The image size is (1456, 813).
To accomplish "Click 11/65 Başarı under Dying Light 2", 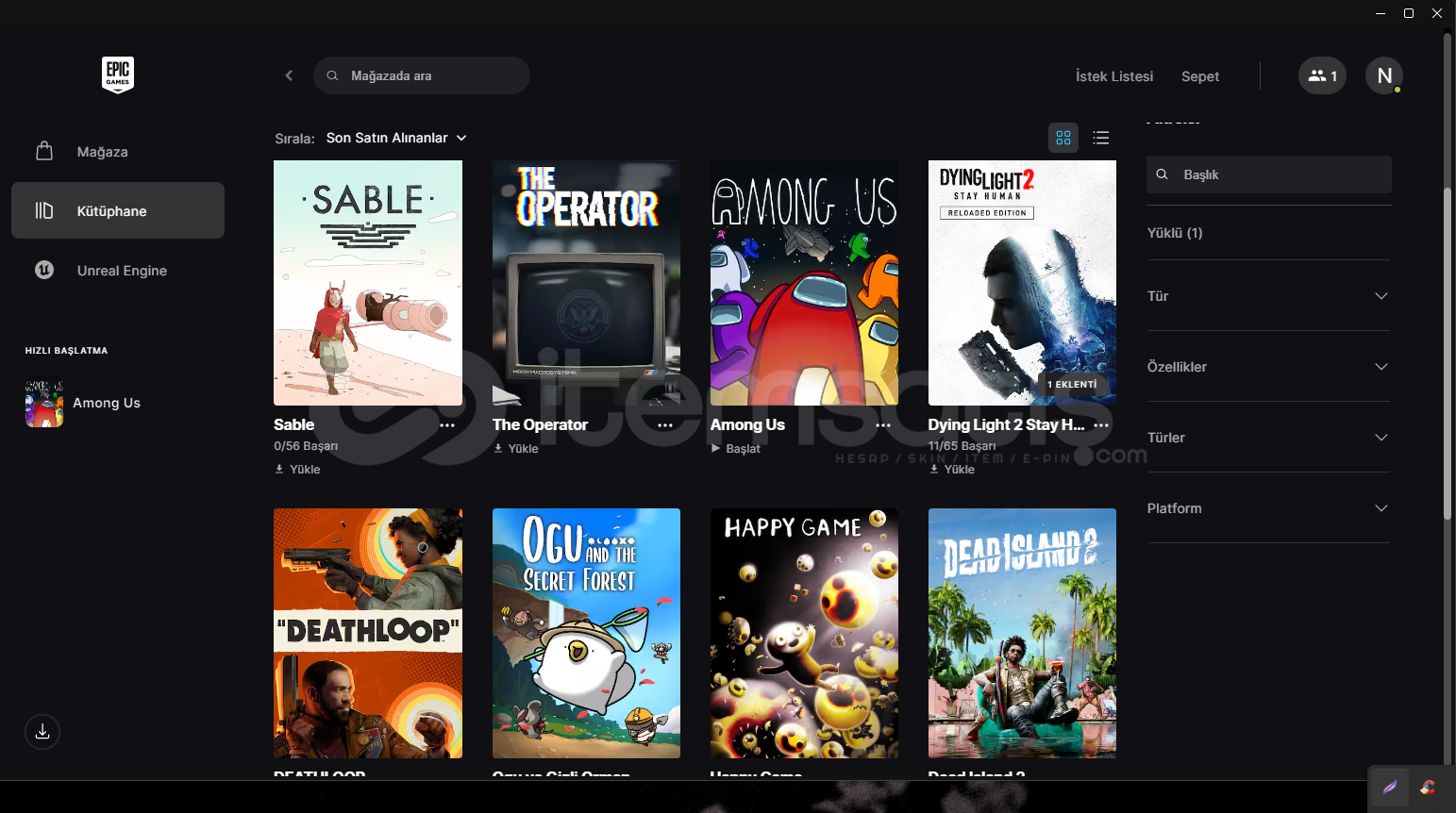I will [962, 445].
